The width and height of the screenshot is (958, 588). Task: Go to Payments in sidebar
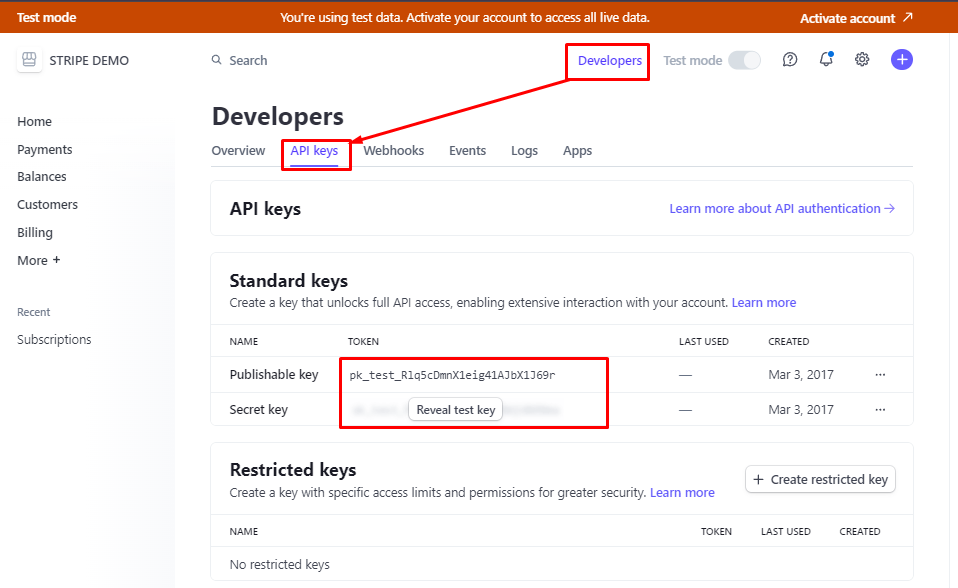pyautogui.click(x=45, y=149)
